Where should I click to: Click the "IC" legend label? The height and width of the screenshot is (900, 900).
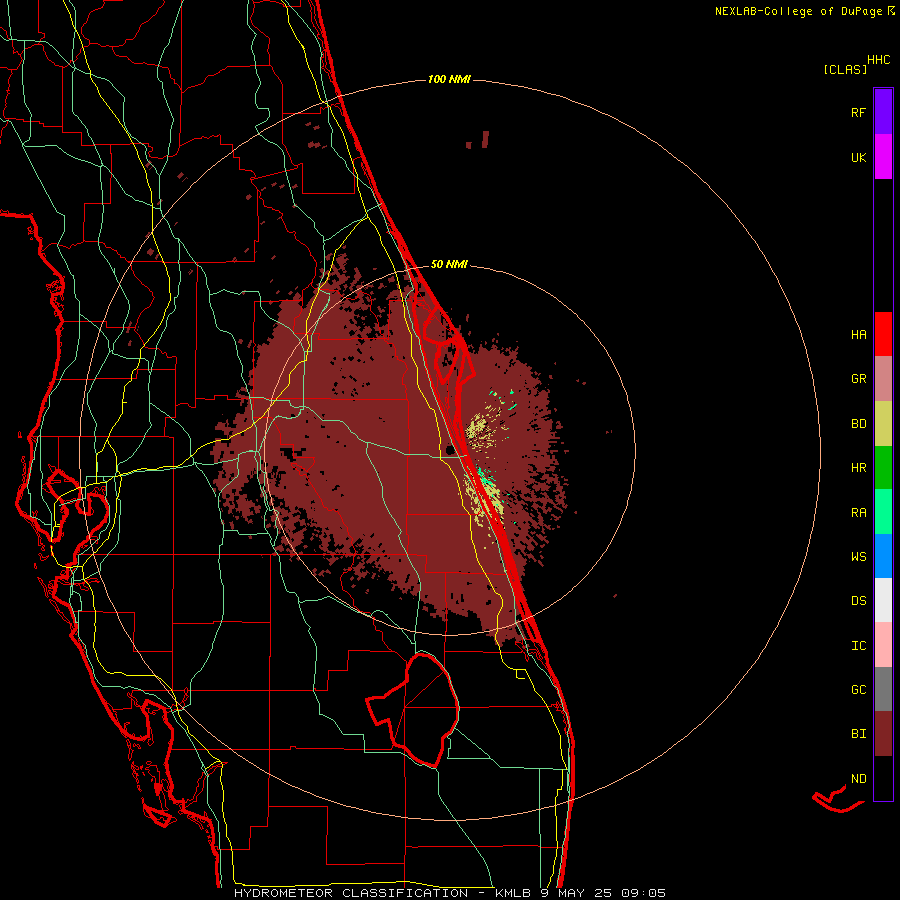coord(858,646)
